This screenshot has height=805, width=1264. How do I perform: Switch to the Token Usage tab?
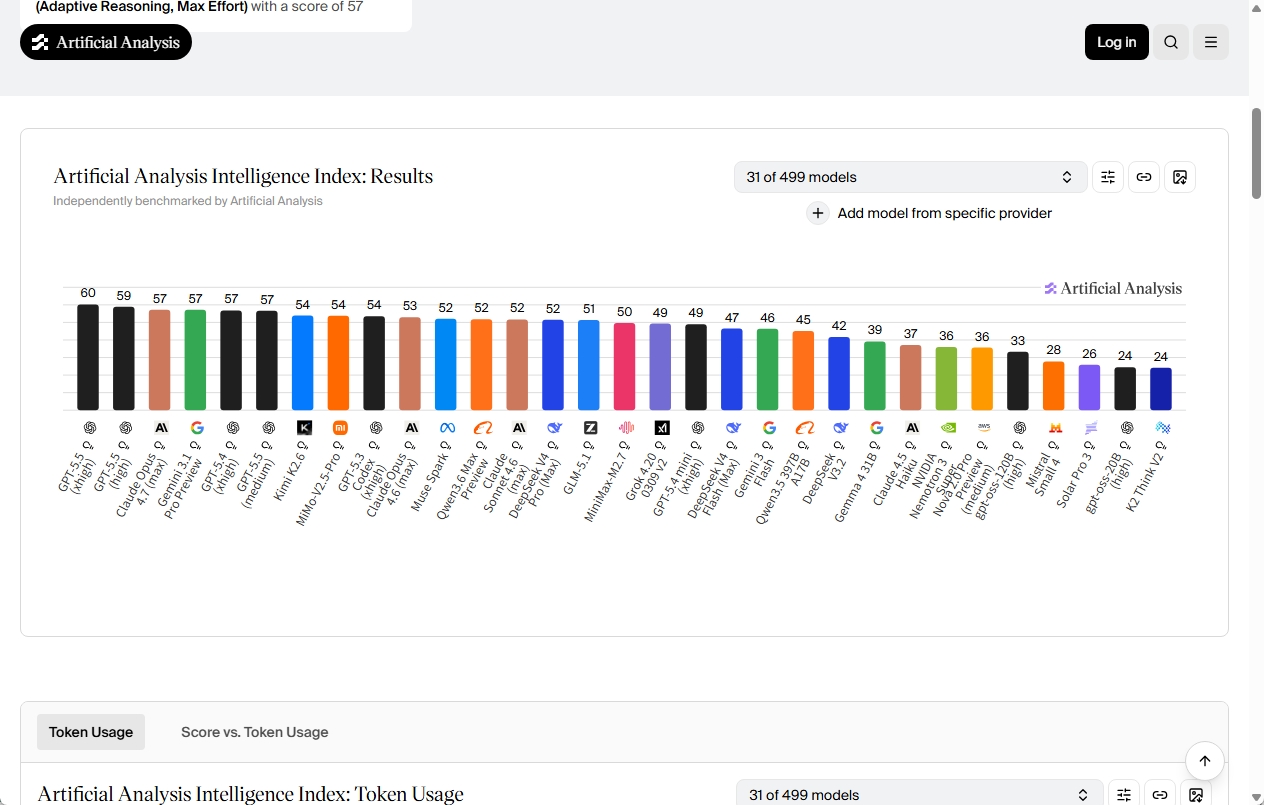tap(91, 732)
